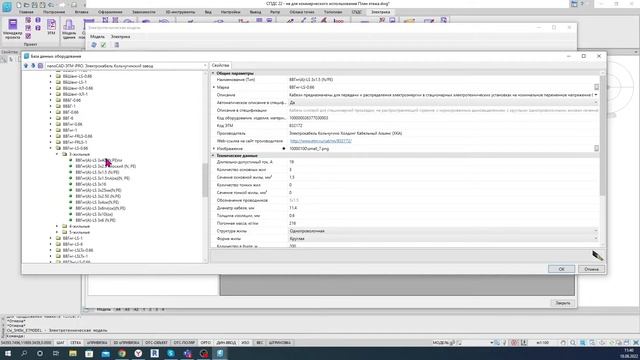Expand the 5-жильные subfolder
The width and height of the screenshot is (640, 360).
click(x=57, y=232)
